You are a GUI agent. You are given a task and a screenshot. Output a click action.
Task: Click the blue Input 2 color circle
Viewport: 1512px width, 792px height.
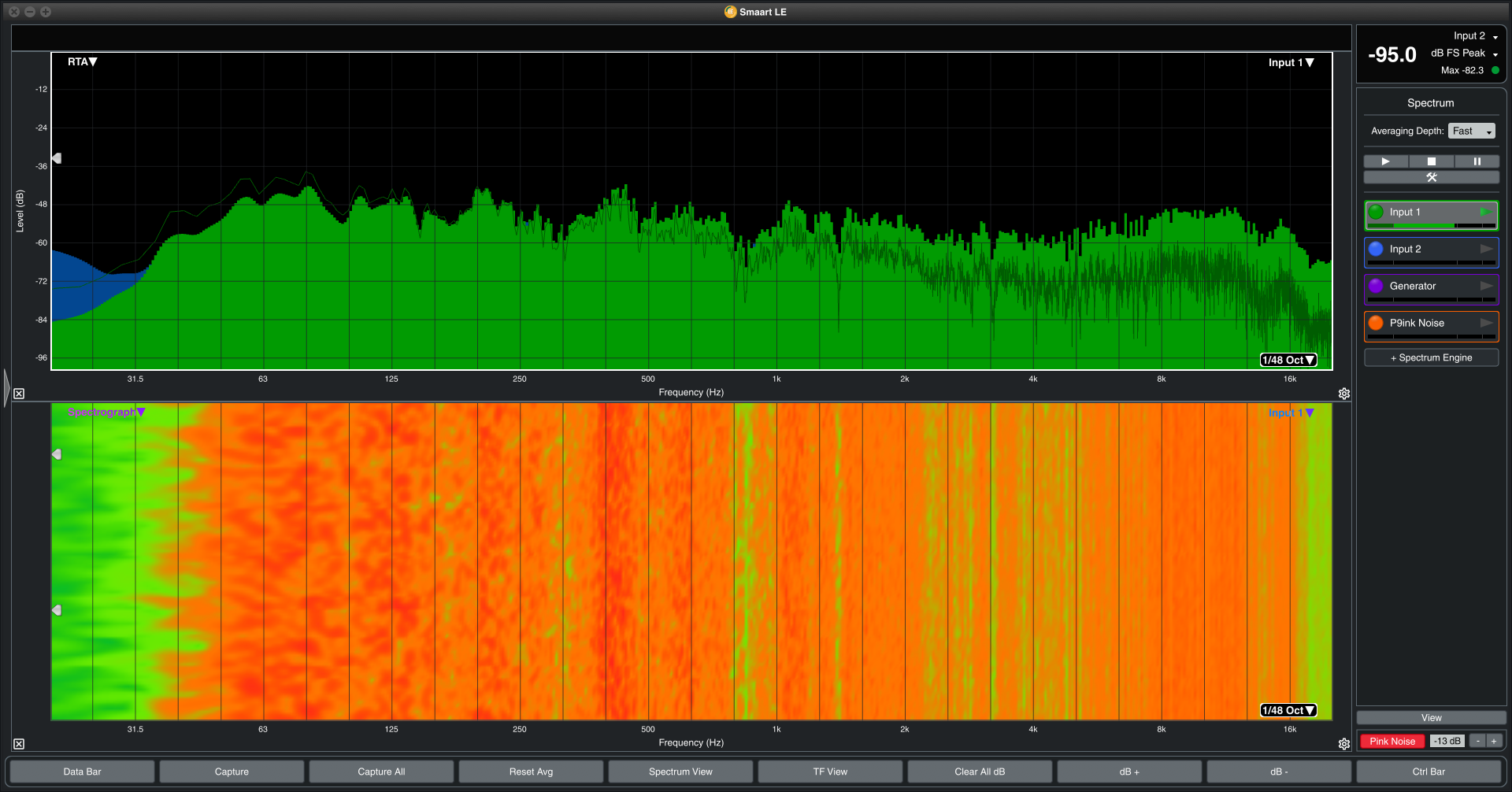tap(1376, 249)
